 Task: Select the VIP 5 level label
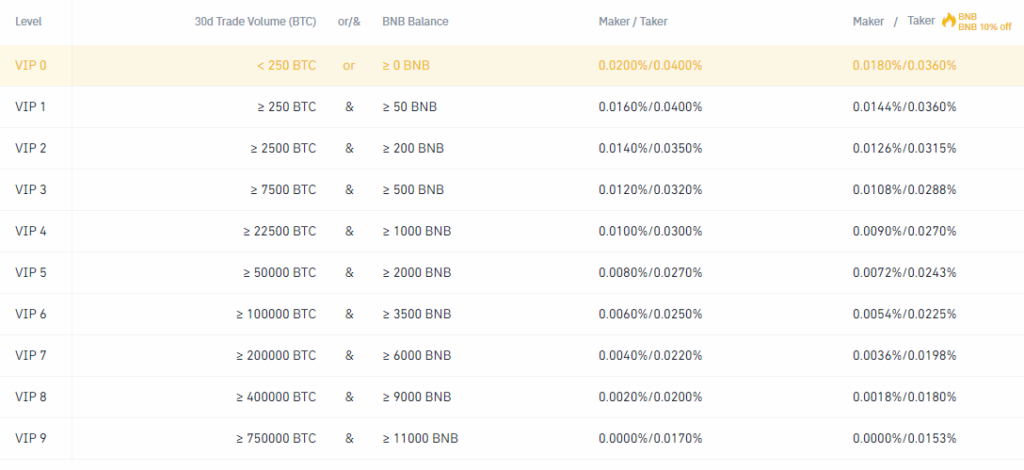(31, 273)
